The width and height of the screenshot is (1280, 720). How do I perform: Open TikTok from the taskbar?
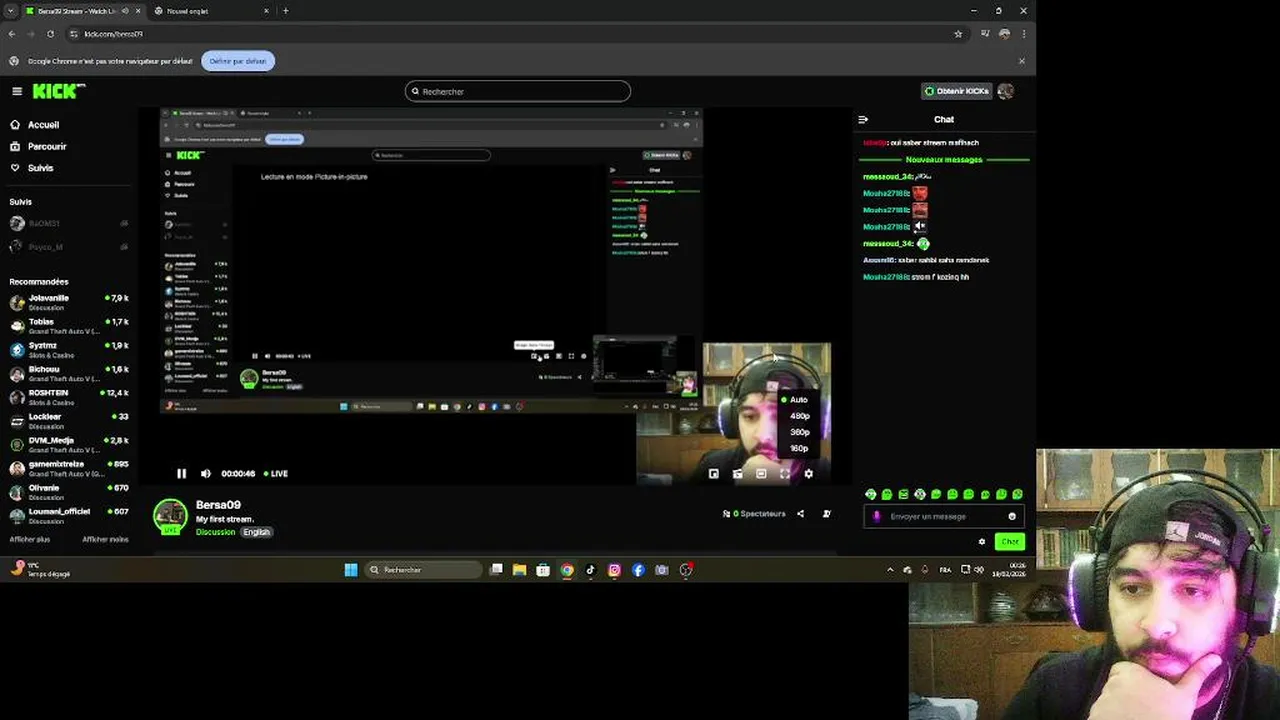590,570
